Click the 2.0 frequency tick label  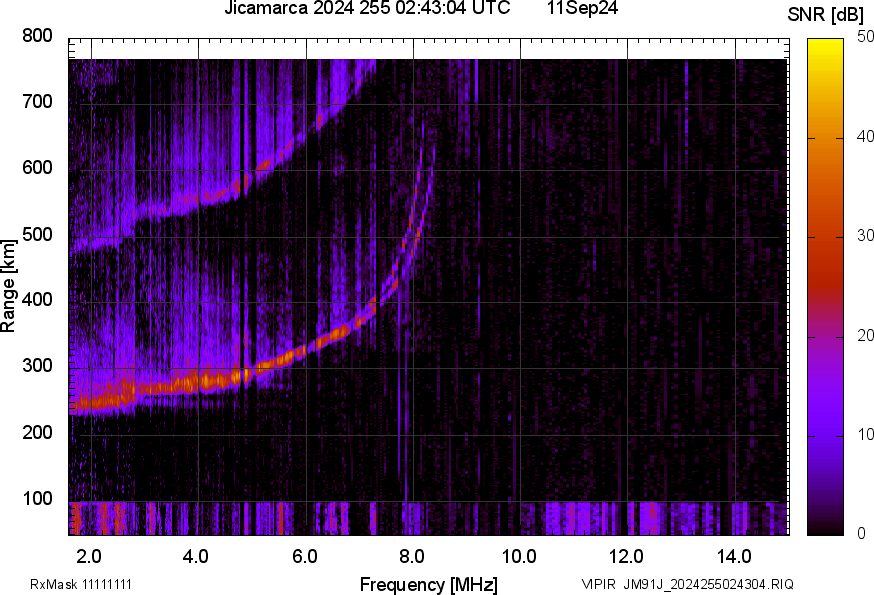89,556
